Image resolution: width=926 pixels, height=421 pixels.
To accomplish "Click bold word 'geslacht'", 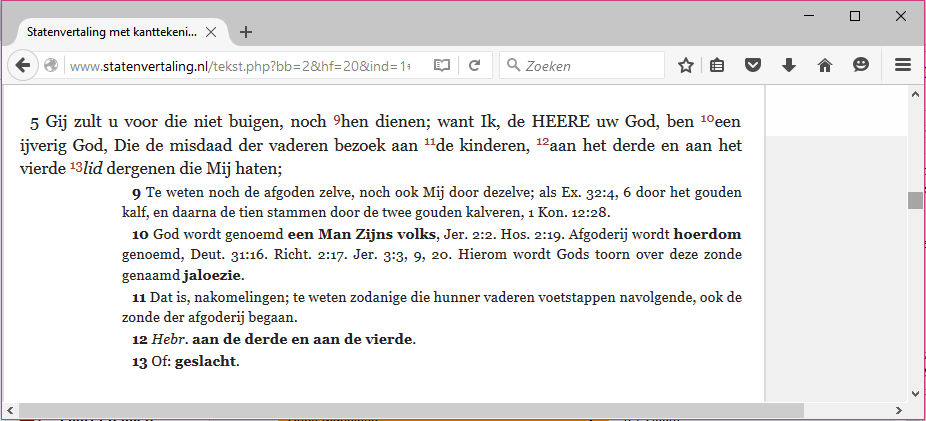I will click(206, 362).
